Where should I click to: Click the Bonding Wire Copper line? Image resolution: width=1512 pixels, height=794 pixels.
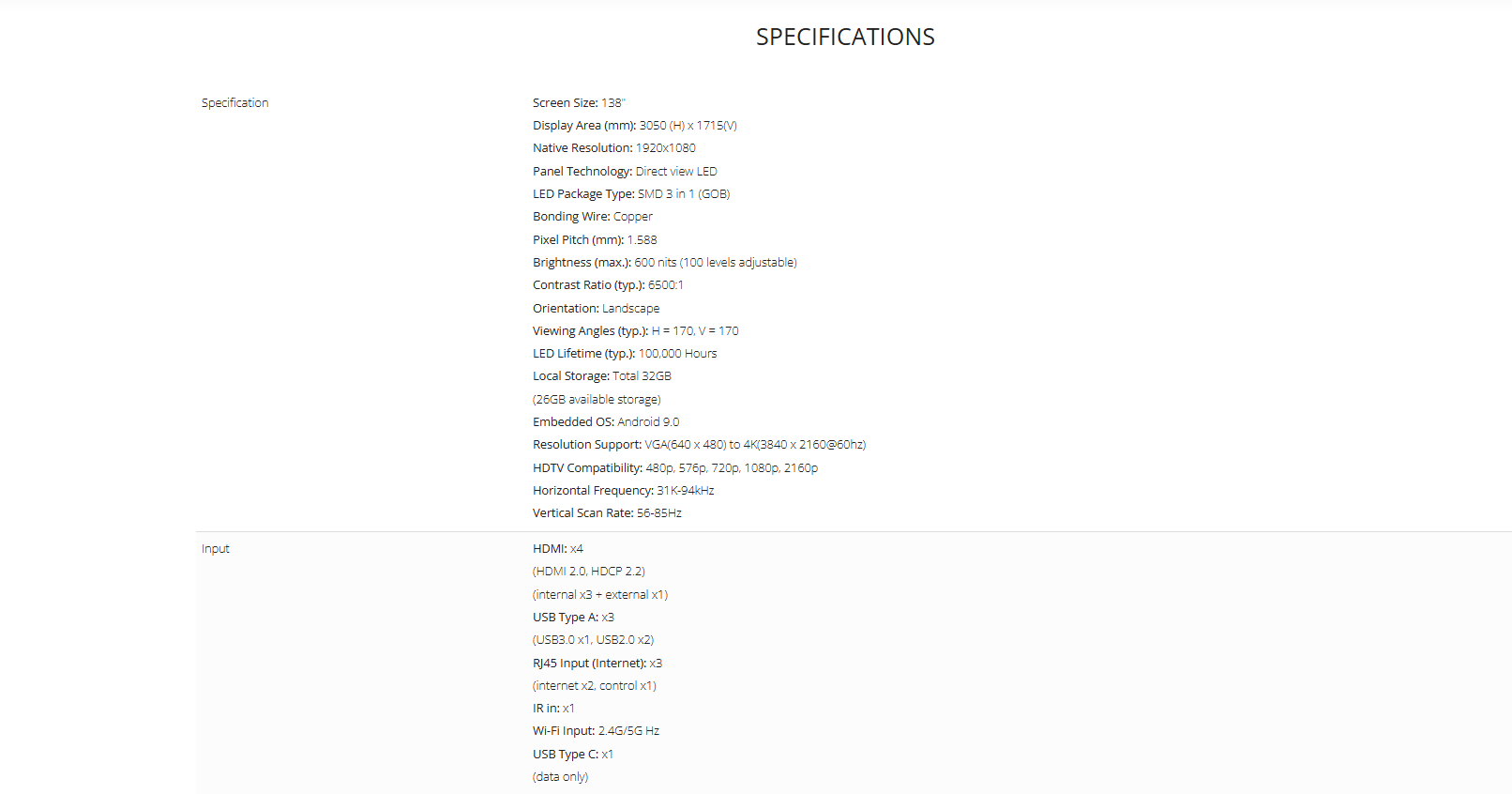(x=592, y=217)
